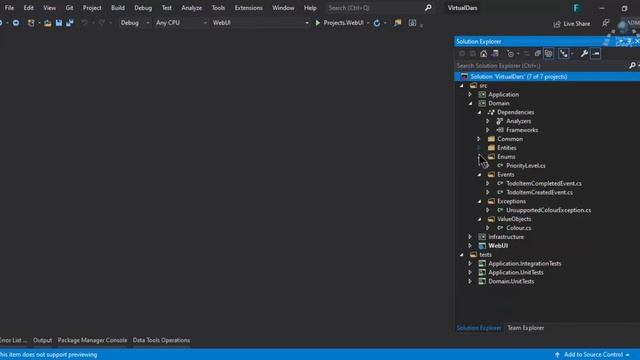
Task: Click green Start debugging arrow
Action: pos(318,23)
